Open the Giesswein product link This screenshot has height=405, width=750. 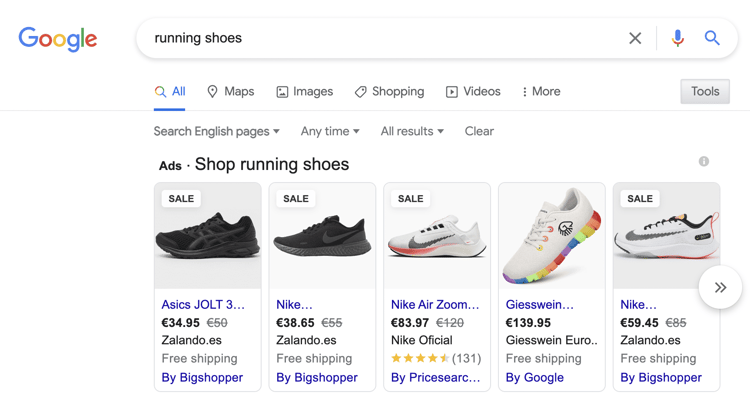click(540, 305)
